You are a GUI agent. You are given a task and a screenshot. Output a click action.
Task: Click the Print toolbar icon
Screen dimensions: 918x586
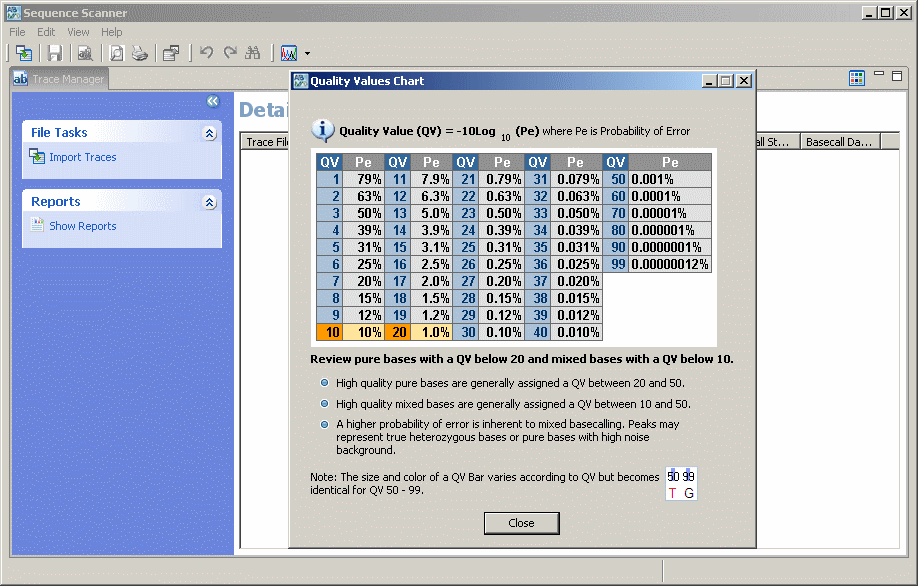tap(139, 53)
